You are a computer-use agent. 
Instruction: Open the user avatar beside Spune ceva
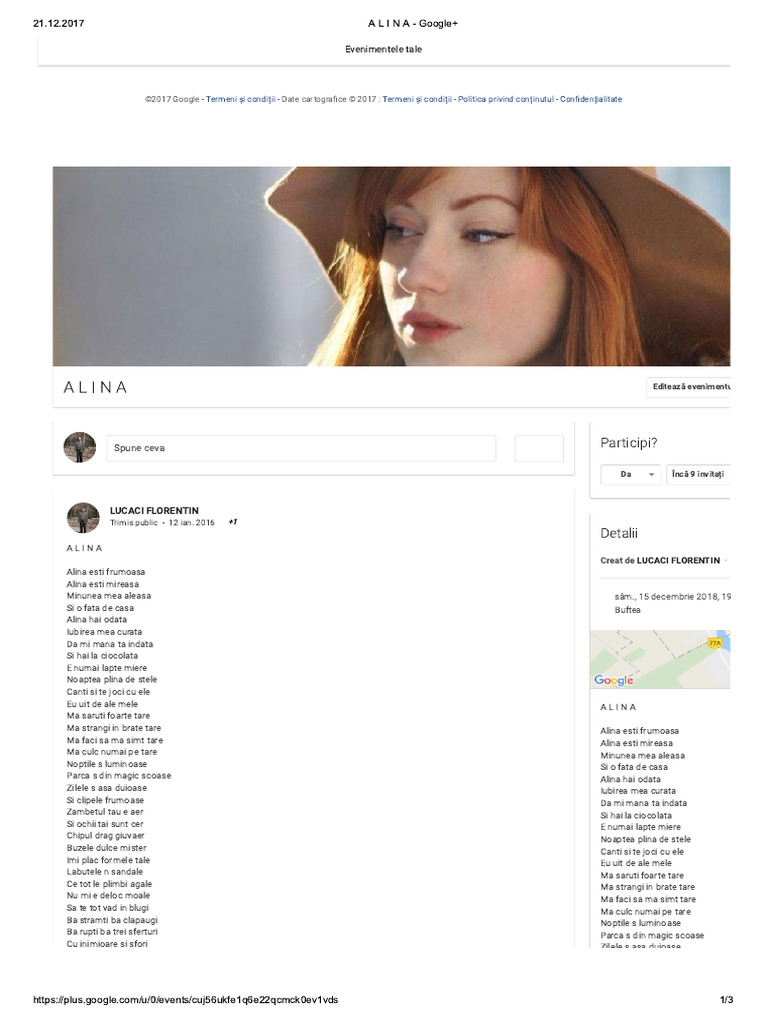80,447
